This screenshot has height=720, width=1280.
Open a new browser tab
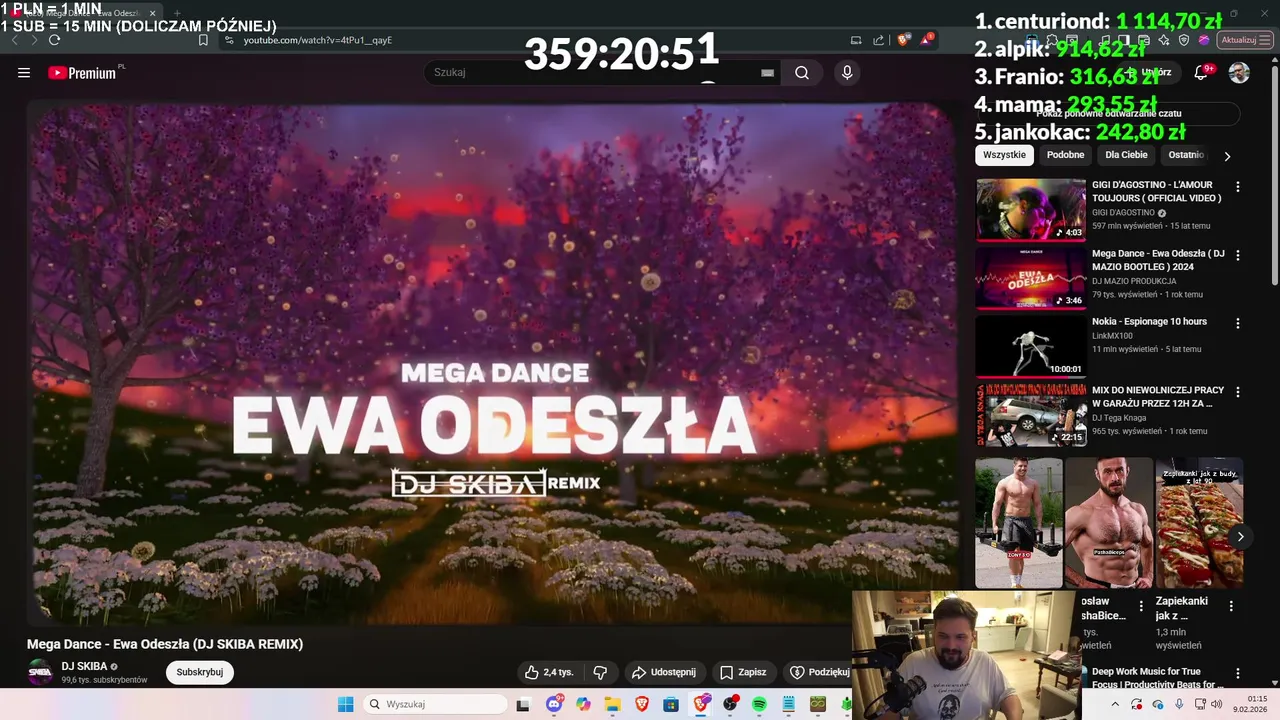click(177, 13)
